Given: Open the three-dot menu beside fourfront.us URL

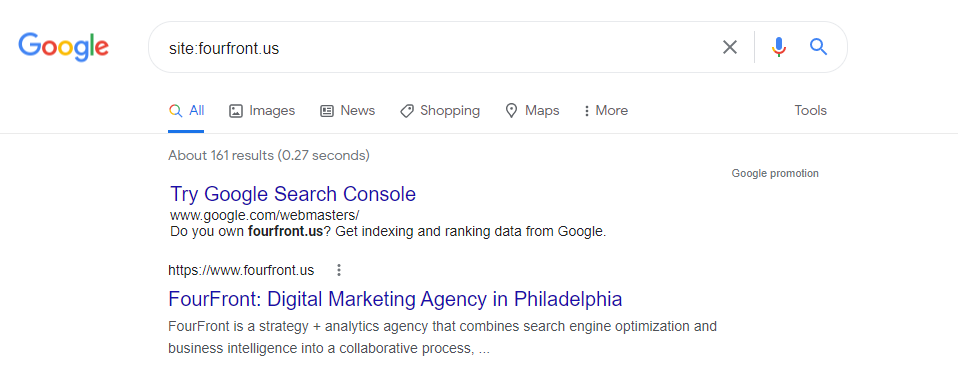Looking at the screenshot, I should tap(339, 270).
